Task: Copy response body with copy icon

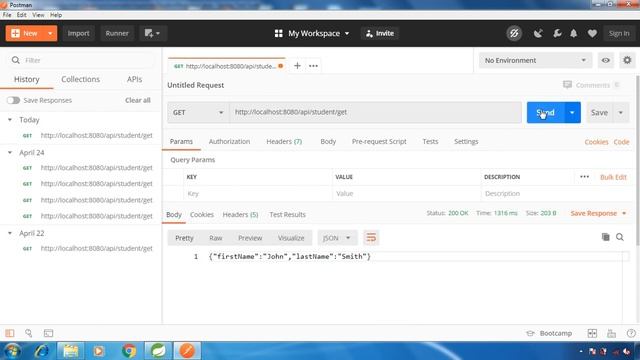Action: (605, 237)
